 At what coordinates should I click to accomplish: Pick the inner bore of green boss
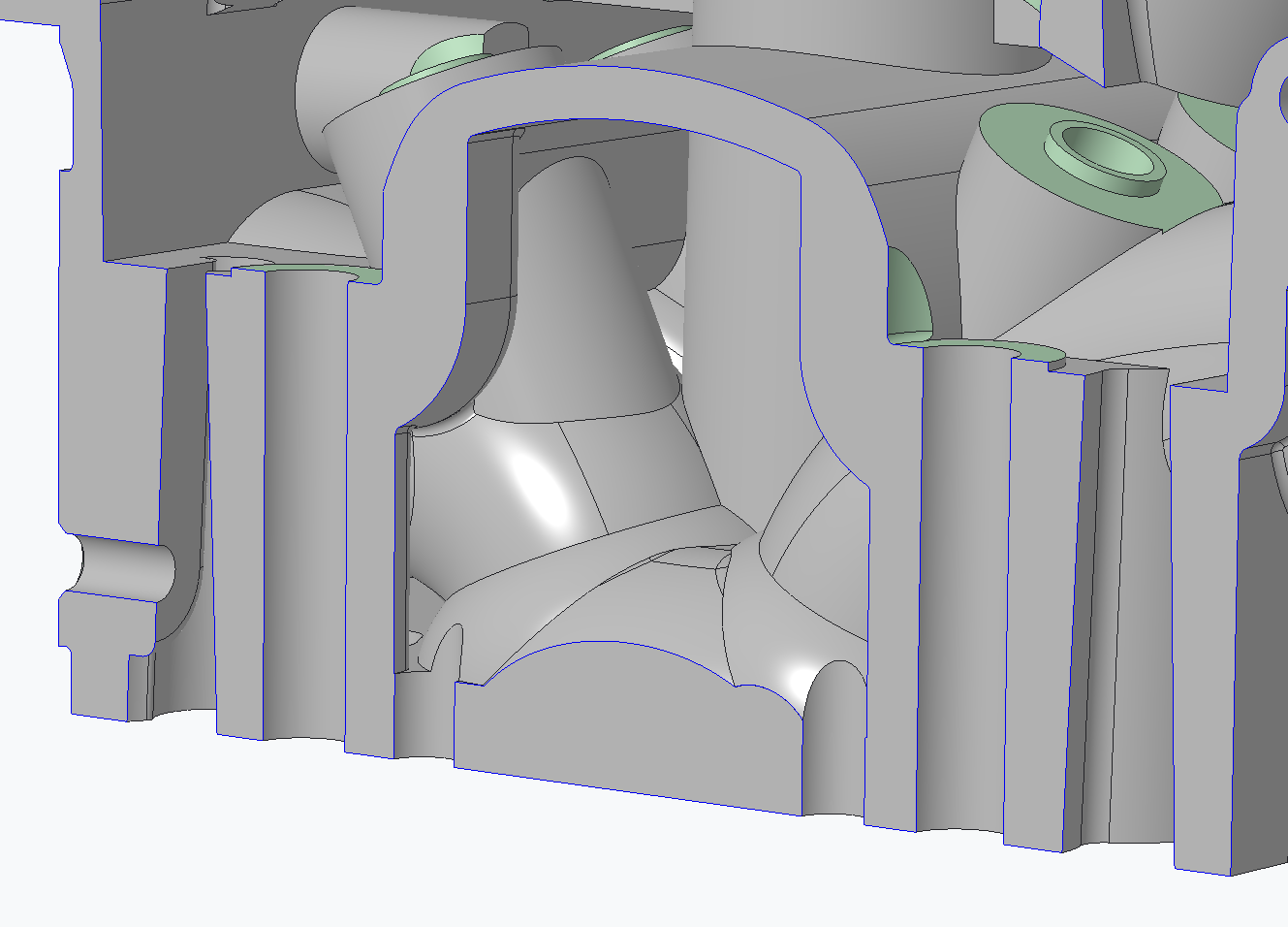click(x=1107, y=151)
